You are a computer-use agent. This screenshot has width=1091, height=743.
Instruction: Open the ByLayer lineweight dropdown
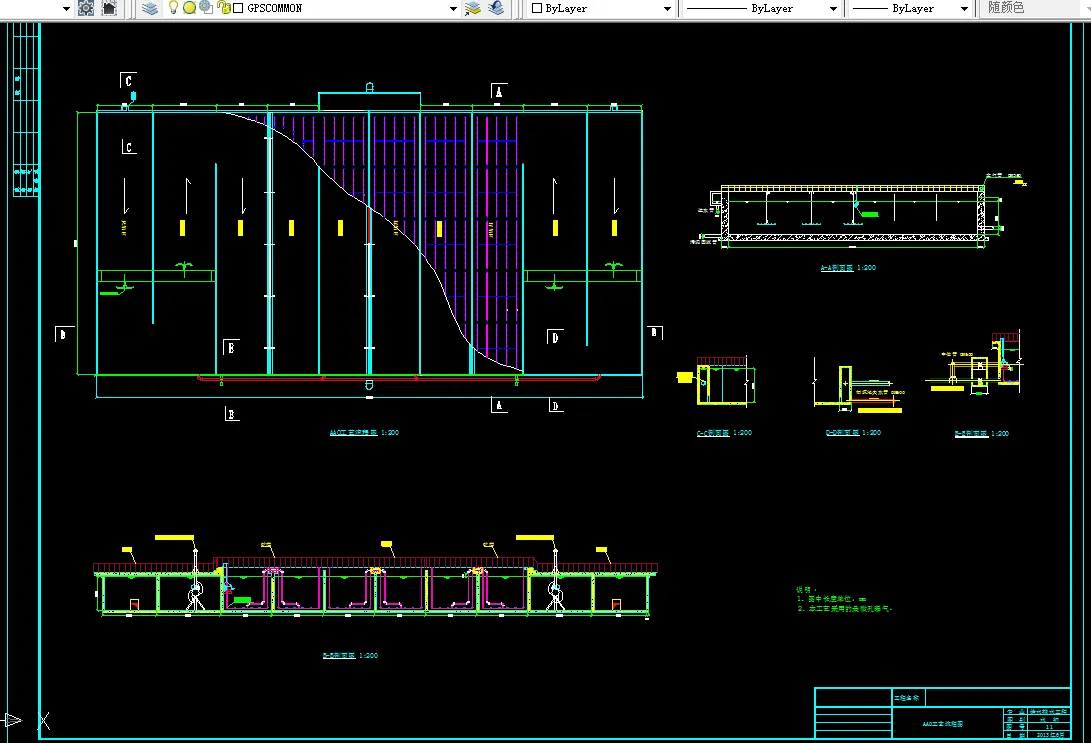964,9
